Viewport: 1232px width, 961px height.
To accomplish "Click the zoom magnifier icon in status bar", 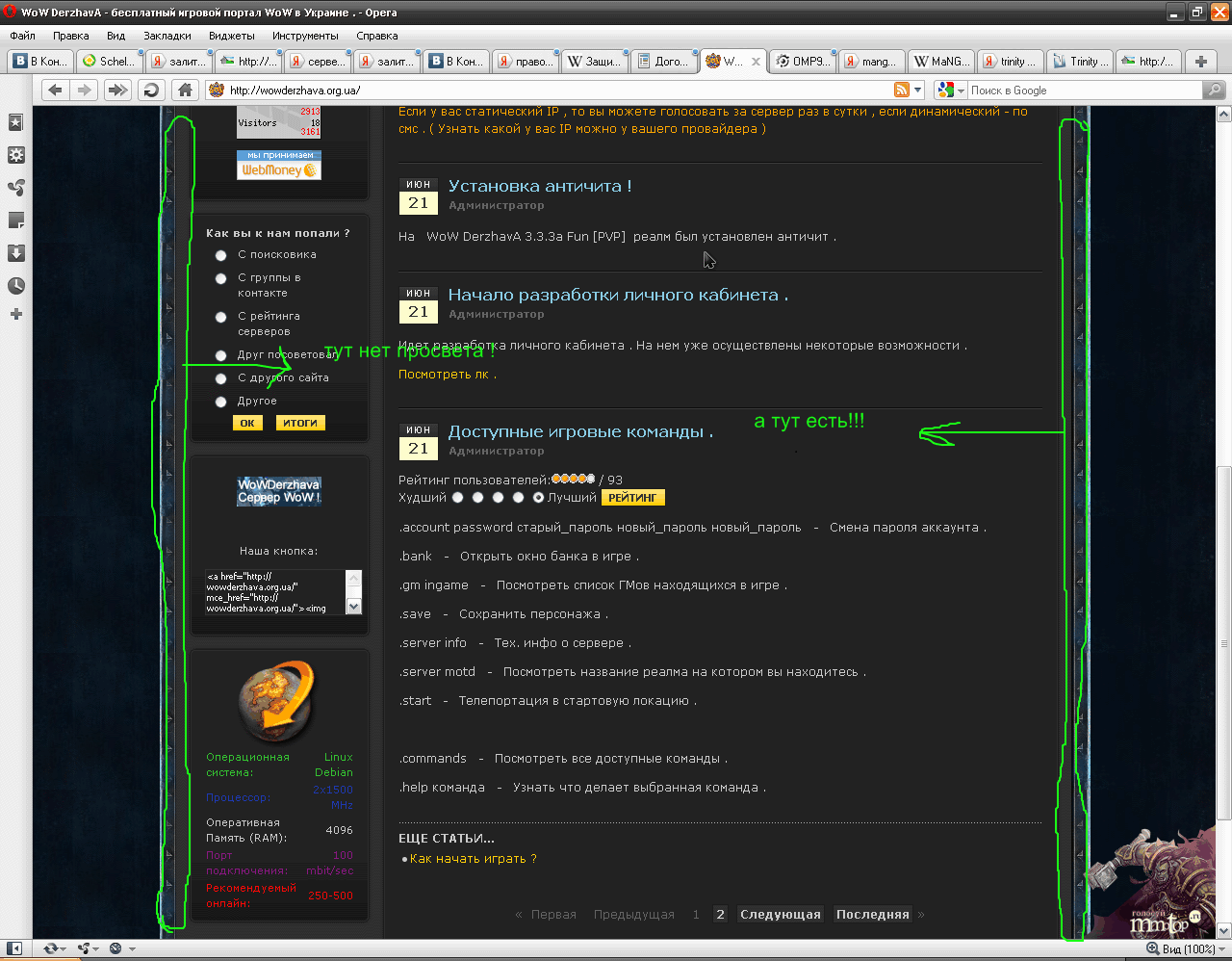I will click(1153, 948).
